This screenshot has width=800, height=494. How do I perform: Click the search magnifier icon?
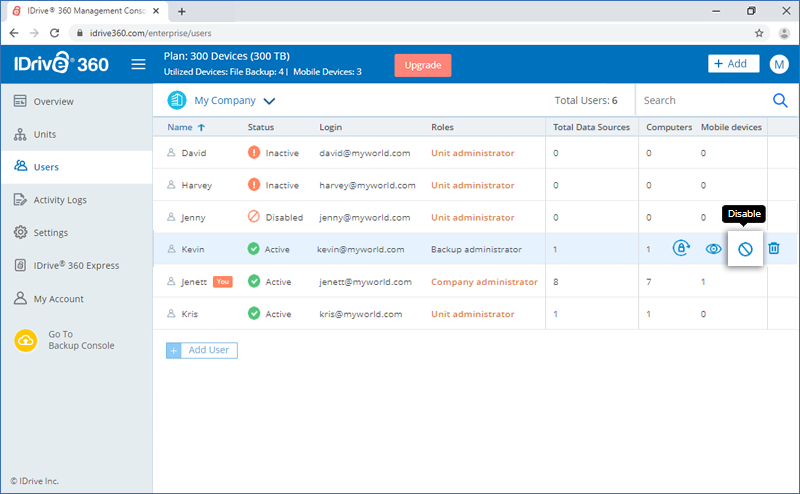coord(780,100)
